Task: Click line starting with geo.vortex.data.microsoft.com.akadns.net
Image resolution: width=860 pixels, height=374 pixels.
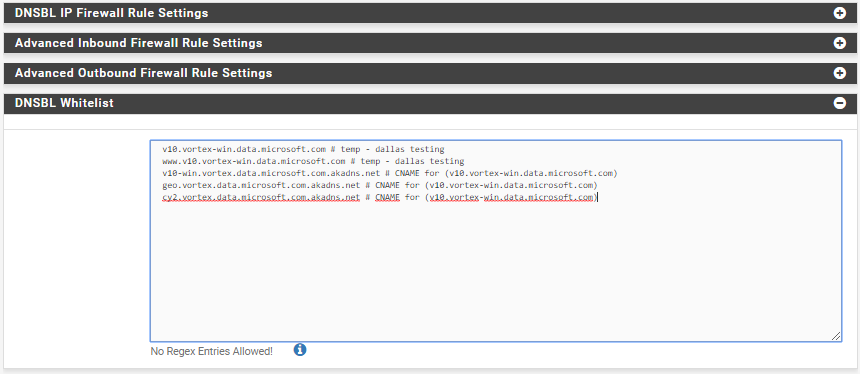Action: point(380,185)
